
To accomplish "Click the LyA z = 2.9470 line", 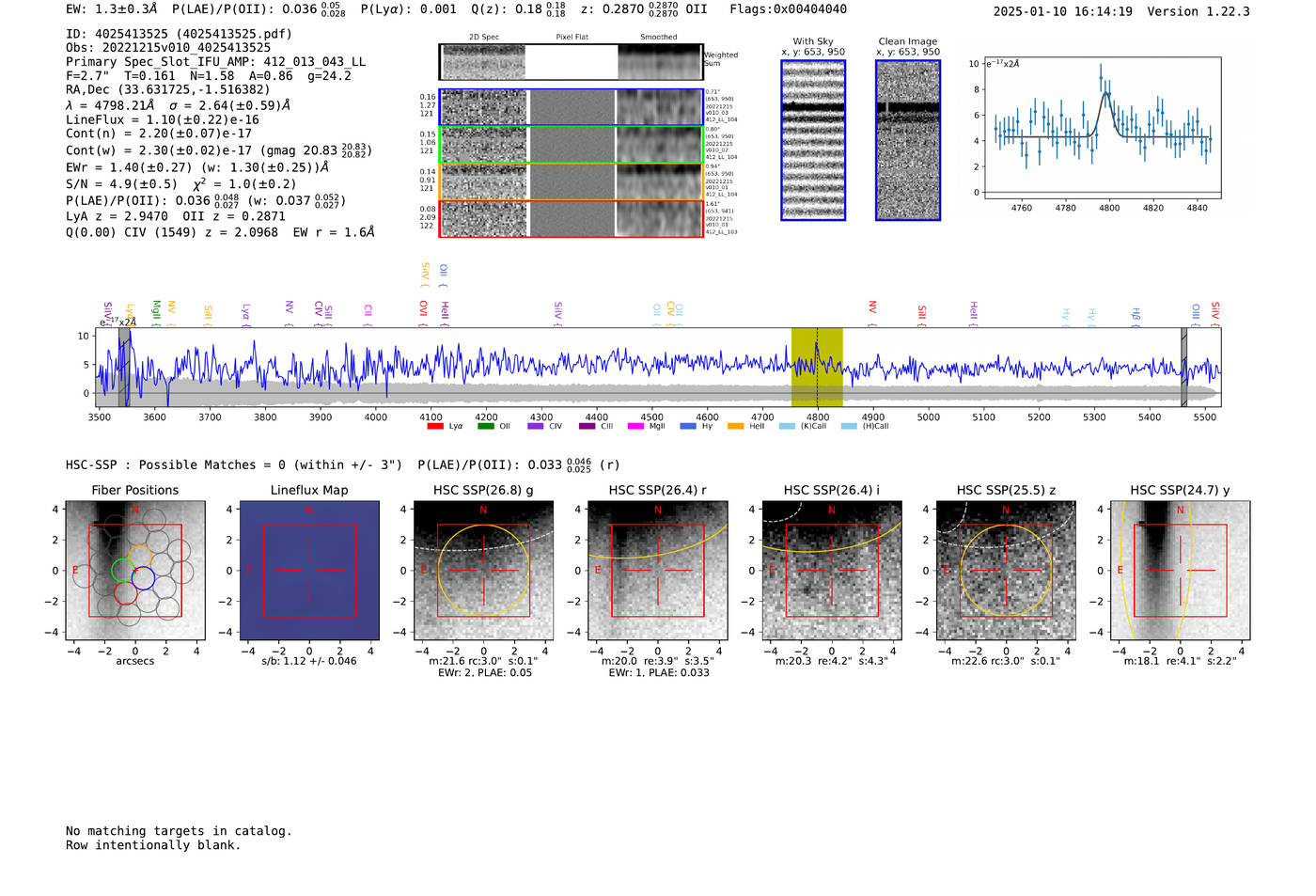I will (176, 216).
